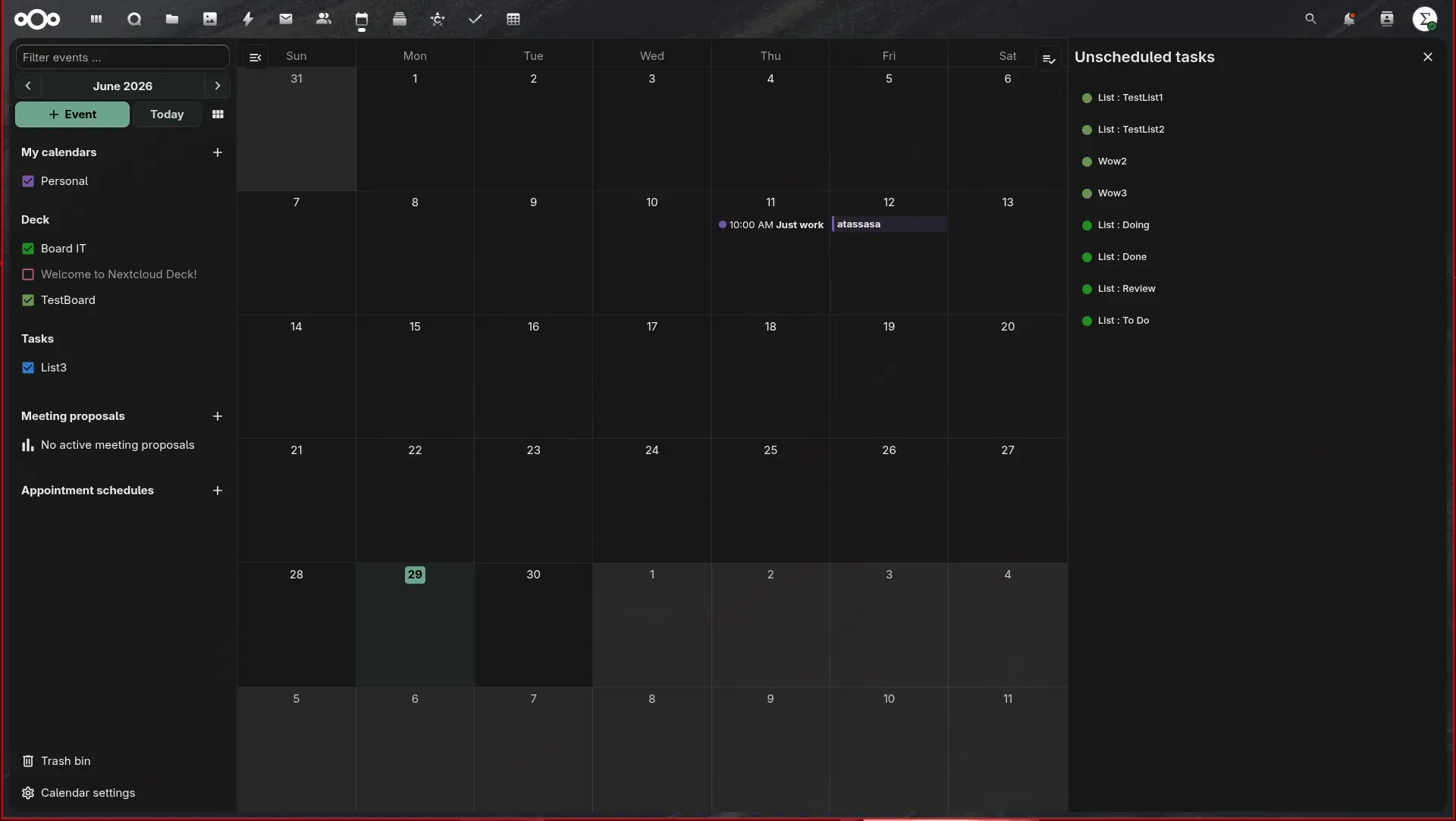Open the notifications bell
This screenshot has height=821, width=1456.
click(1348, 19)
